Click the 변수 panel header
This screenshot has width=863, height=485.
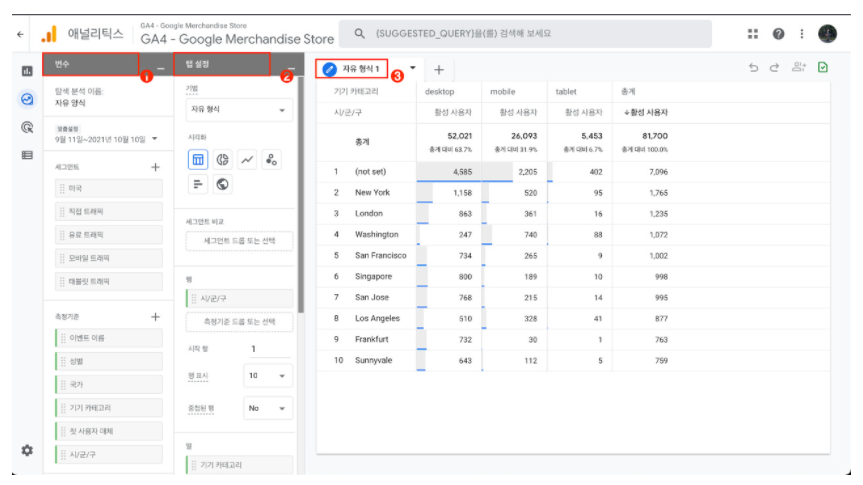pos(91,64)
